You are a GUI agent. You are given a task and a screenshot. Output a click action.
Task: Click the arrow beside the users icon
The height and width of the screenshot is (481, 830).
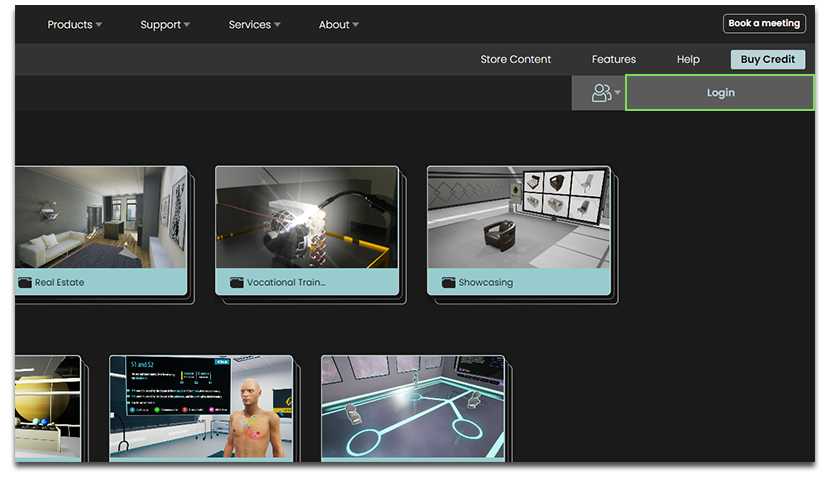(617, 93)
